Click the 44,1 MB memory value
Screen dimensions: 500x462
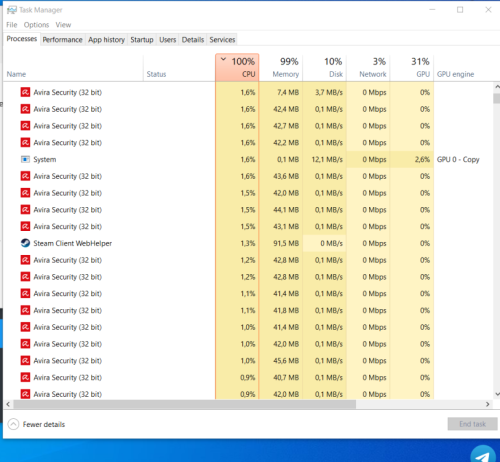click(286, 210)
